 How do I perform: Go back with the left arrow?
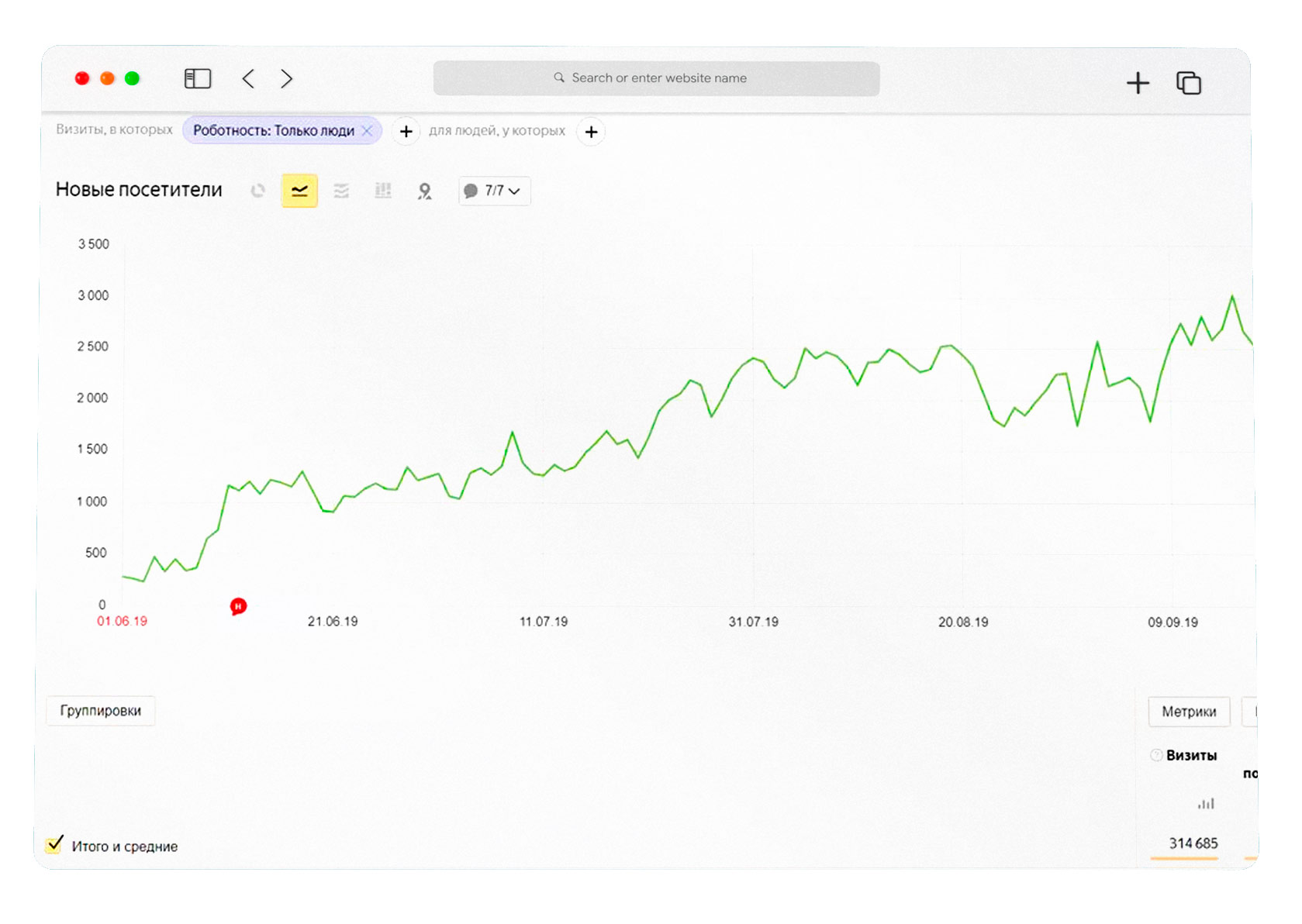[x=248, y=78]
